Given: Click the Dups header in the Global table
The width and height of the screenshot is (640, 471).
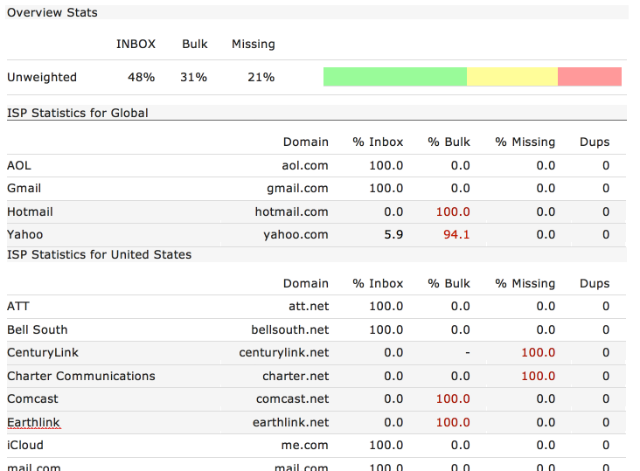Looking at the screenshot, I should pos(595,142).
